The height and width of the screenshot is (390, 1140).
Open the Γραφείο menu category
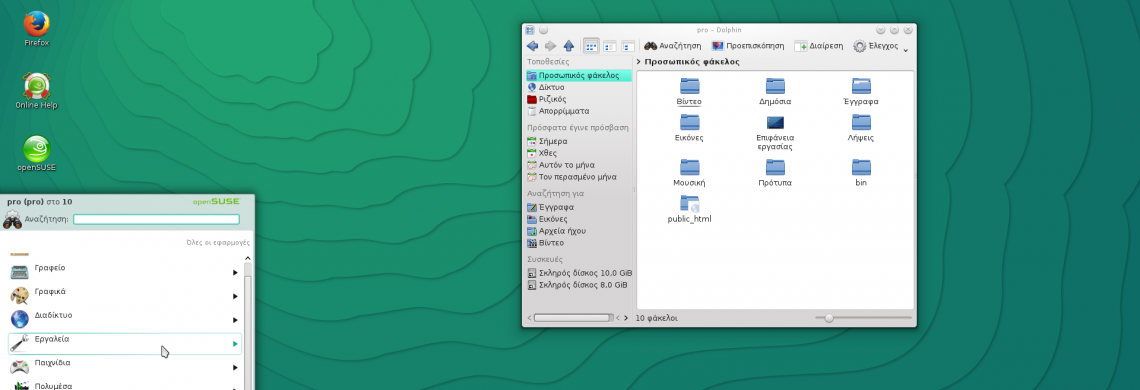124,271
